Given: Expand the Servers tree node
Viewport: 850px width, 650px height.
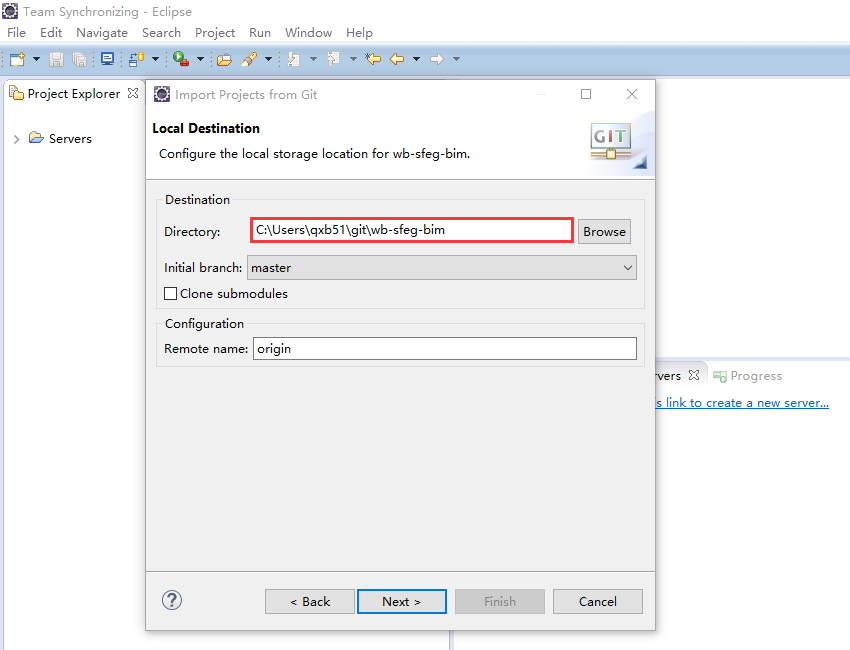Looking at the screenshot, I should 17,139.
